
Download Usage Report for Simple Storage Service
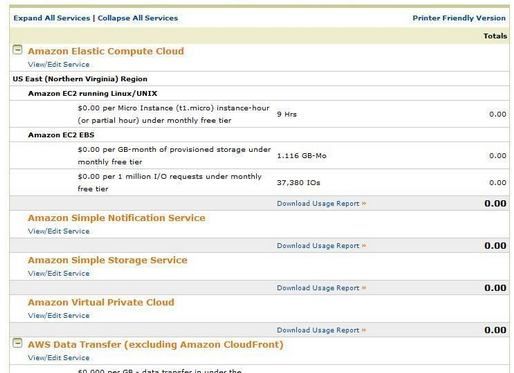click(x=321, y=288)
